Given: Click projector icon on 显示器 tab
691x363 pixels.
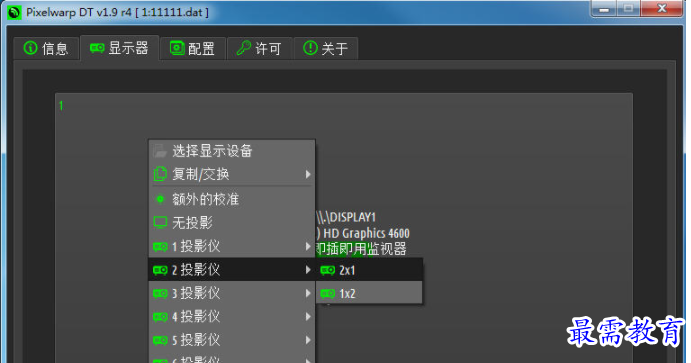Looking at the screenshot, I should tap(97, 48).
